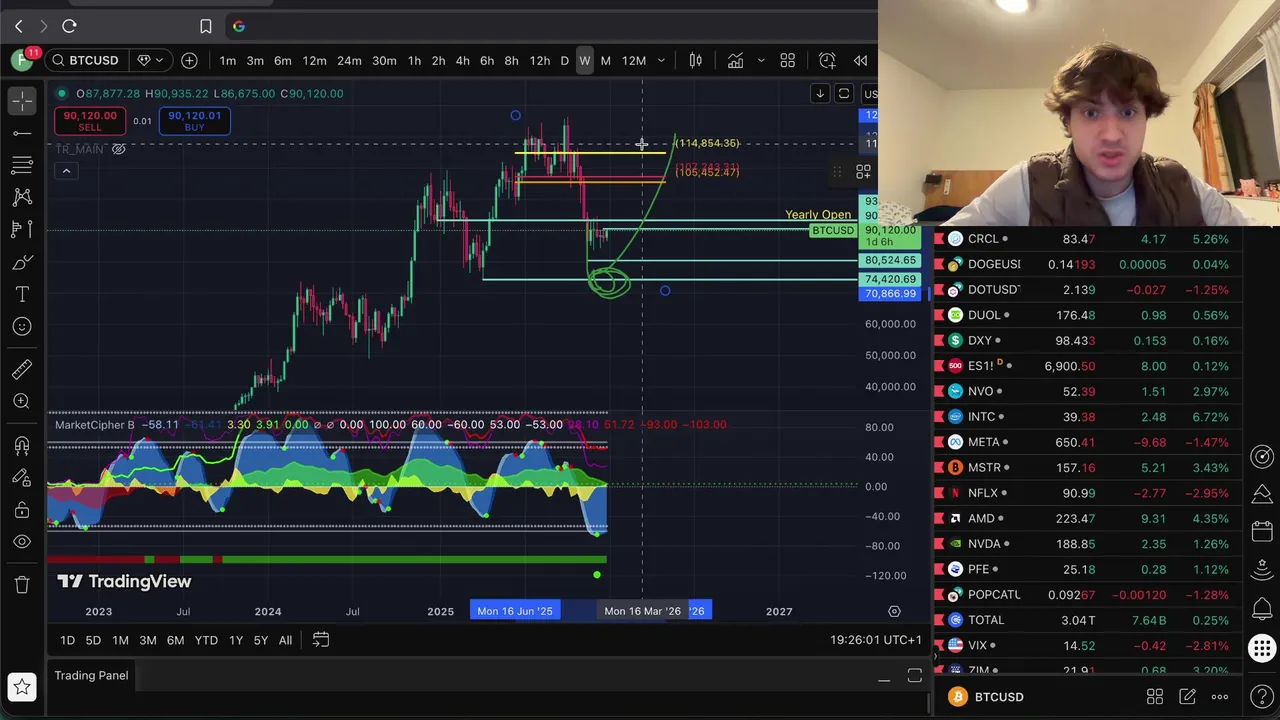
Task: Click the BTCUSD details edit note icon
Action: pos(1187,697)
